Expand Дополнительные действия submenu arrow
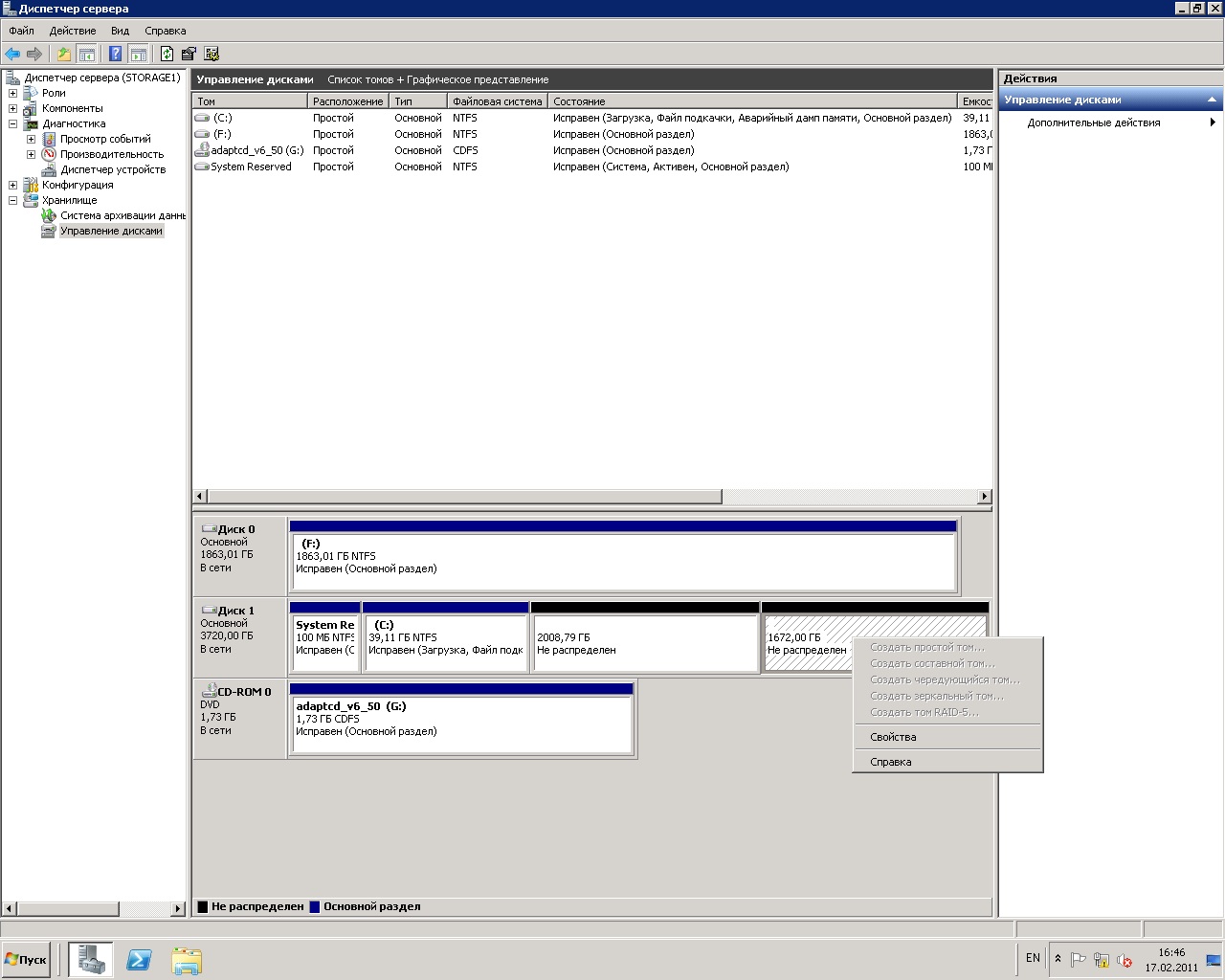 [x=1213, y=122]
